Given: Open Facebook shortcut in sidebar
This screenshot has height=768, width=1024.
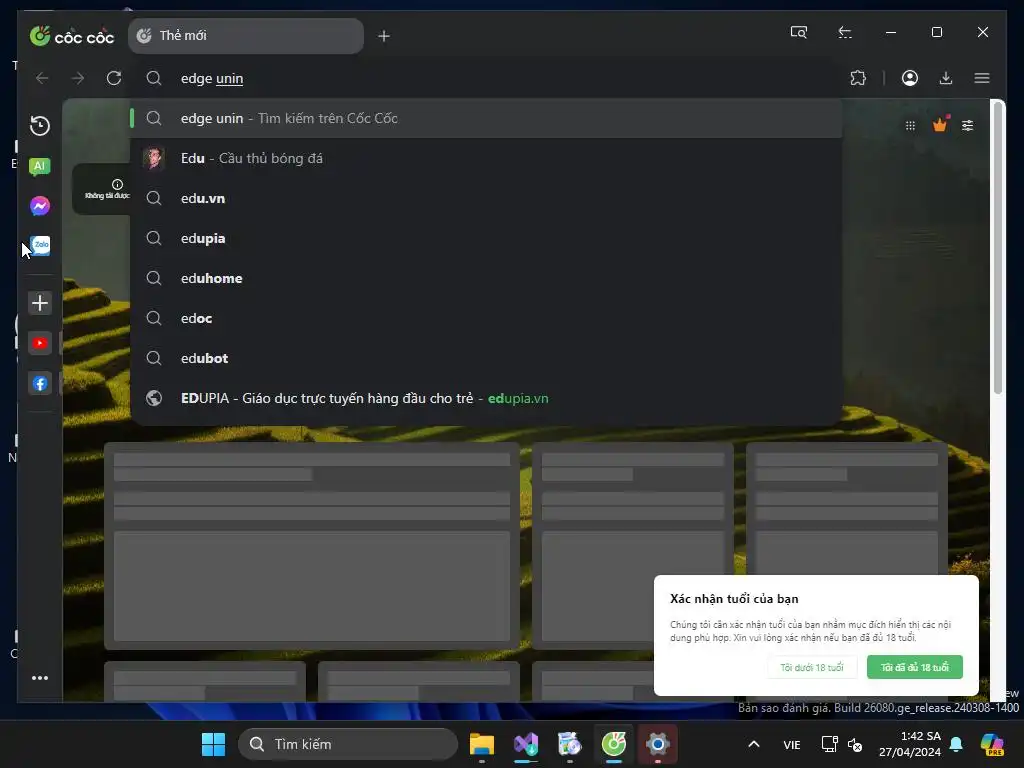Looking at the screenshot, I should click(x=40, y=383).
